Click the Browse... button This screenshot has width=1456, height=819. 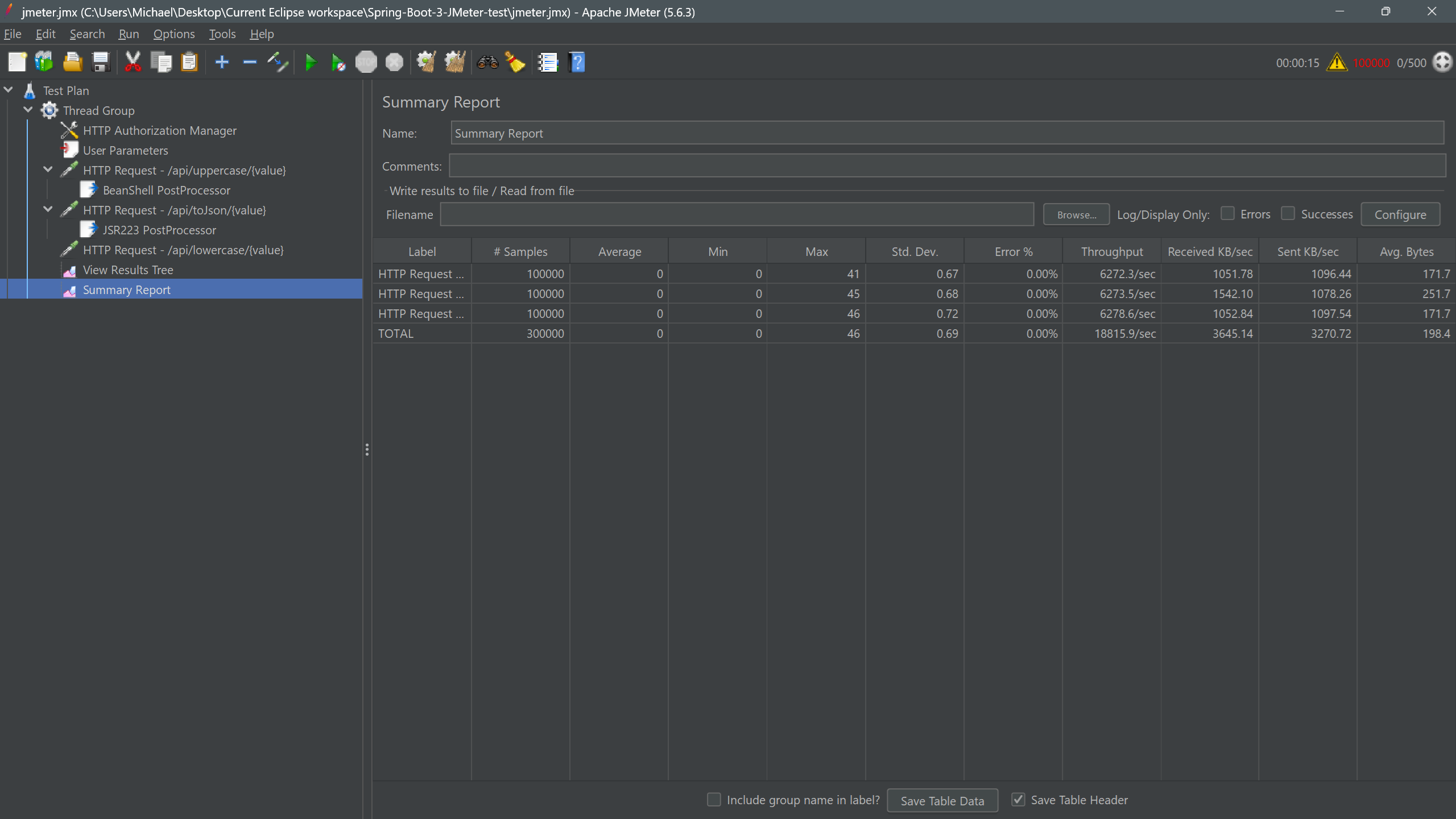(1076, 214)
